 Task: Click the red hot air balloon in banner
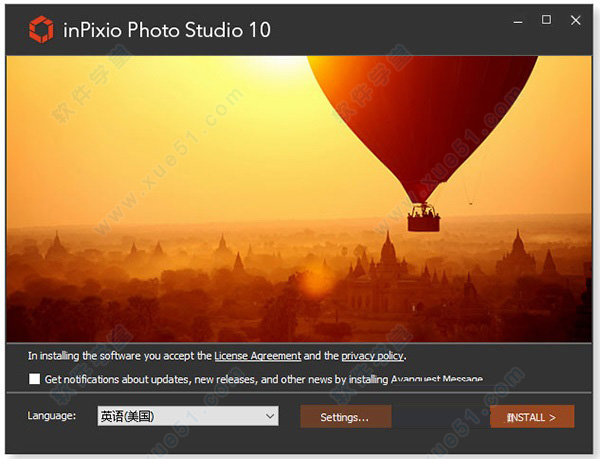click(421, 119)
